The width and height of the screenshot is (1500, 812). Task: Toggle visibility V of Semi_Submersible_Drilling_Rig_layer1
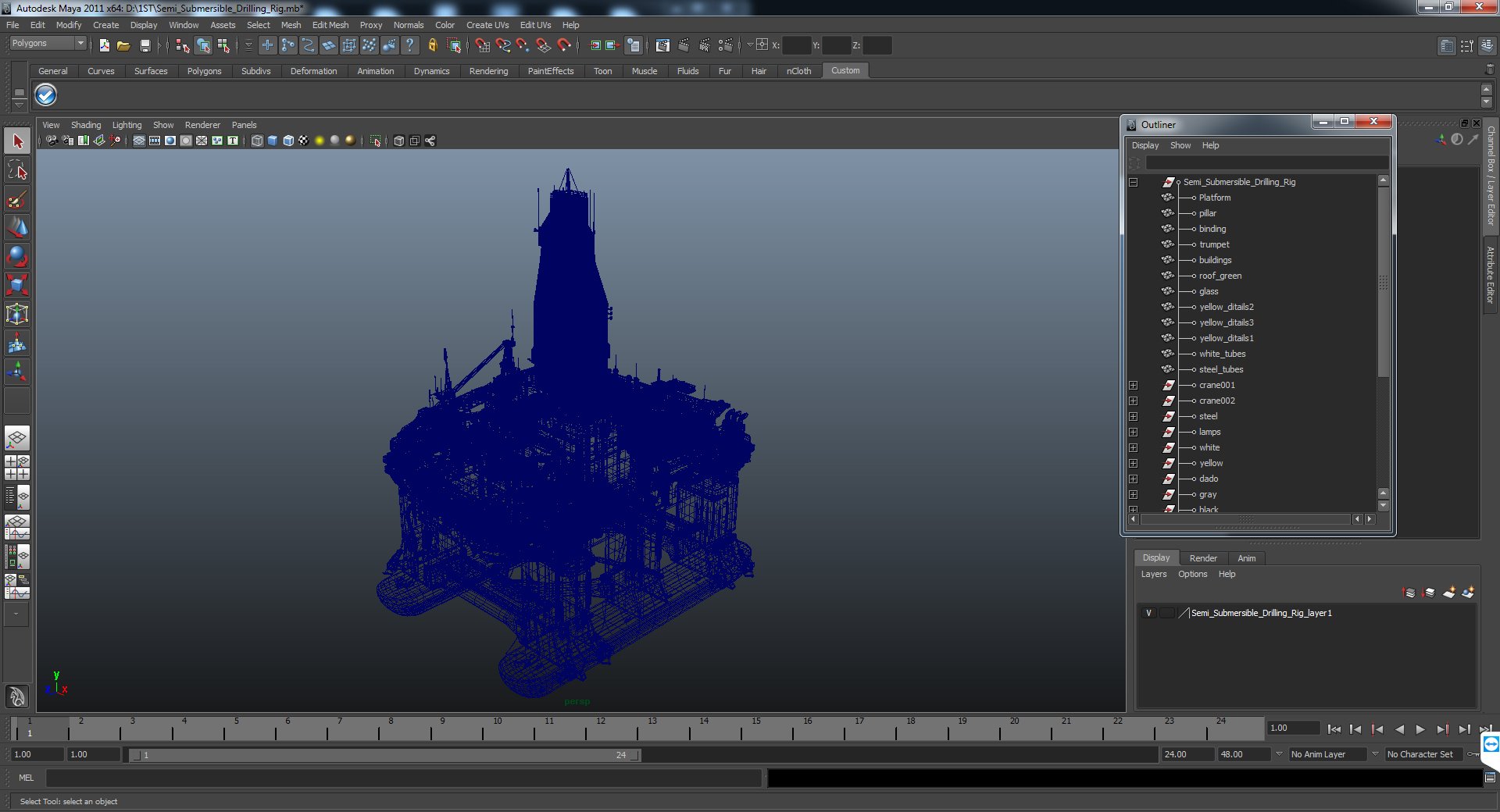pos(1148,613)
